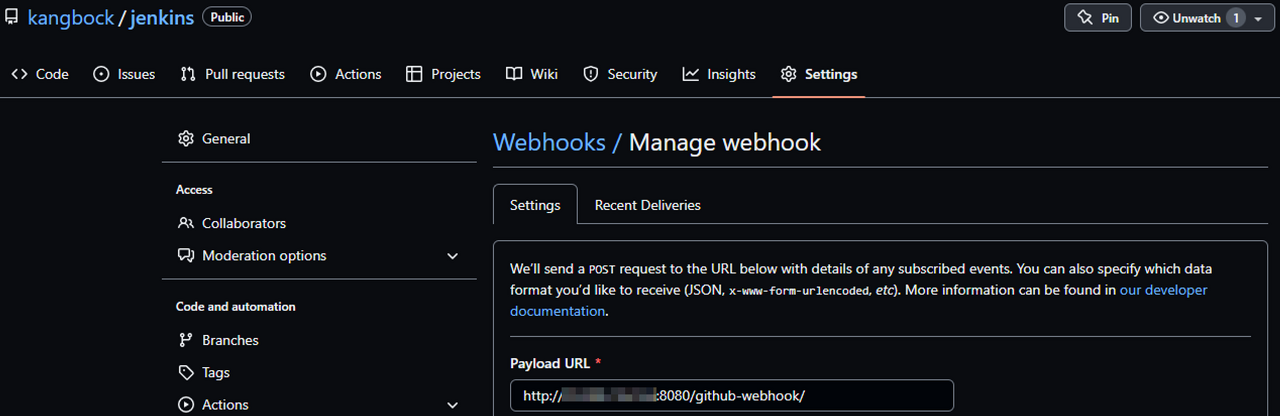Go to Pull requests tab

(x=232, y=74)
